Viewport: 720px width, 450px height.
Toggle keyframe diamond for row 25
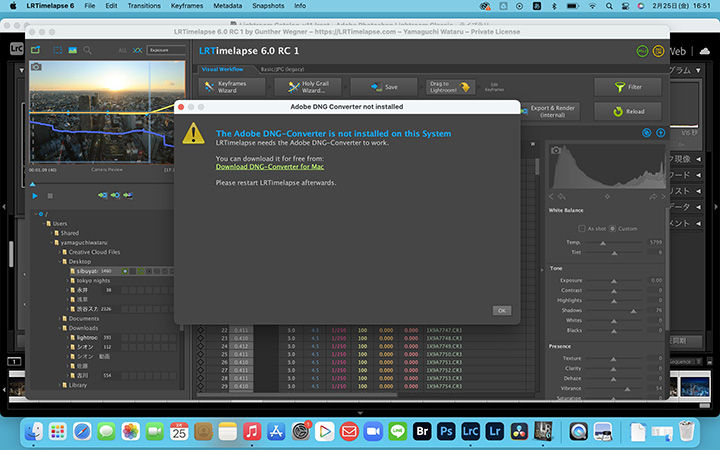(201, 354)
